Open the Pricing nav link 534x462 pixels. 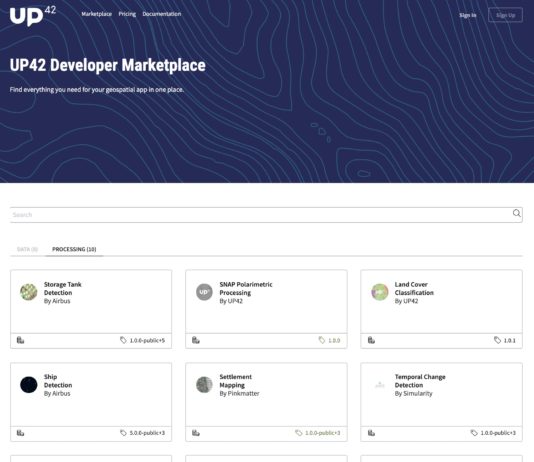(x=127, y=14)
